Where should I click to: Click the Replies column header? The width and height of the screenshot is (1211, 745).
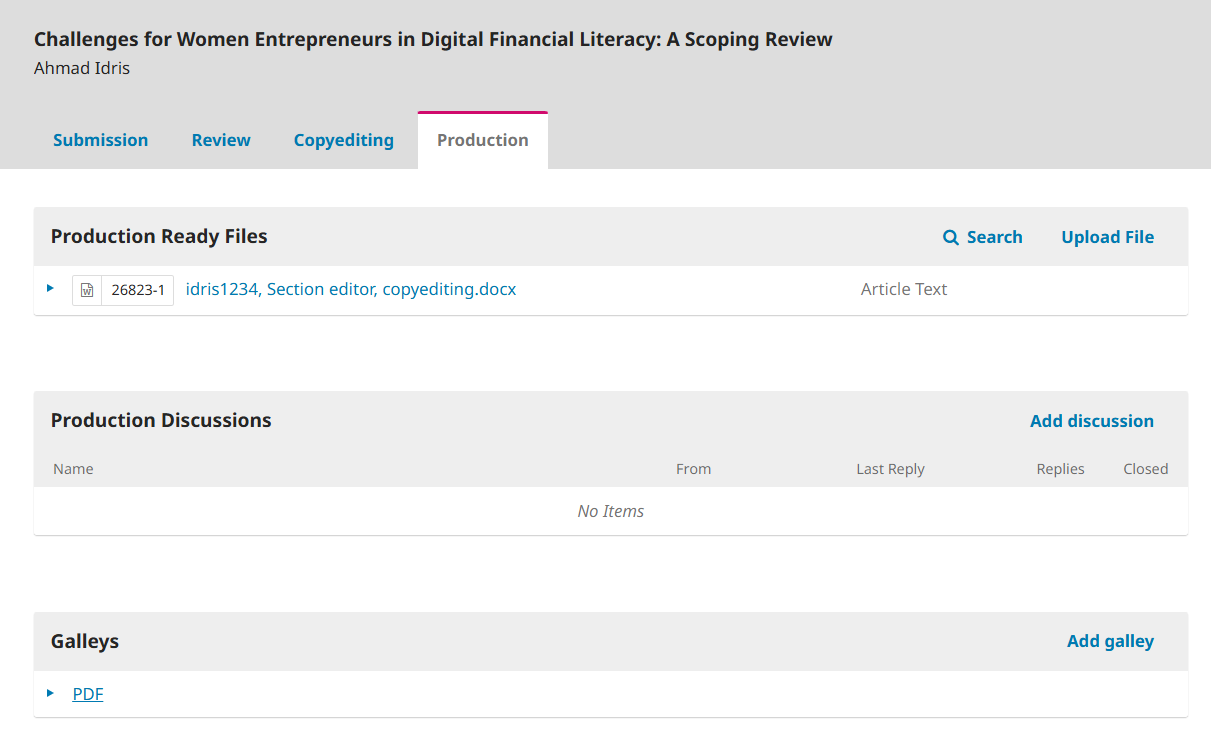pos(1060,469)
